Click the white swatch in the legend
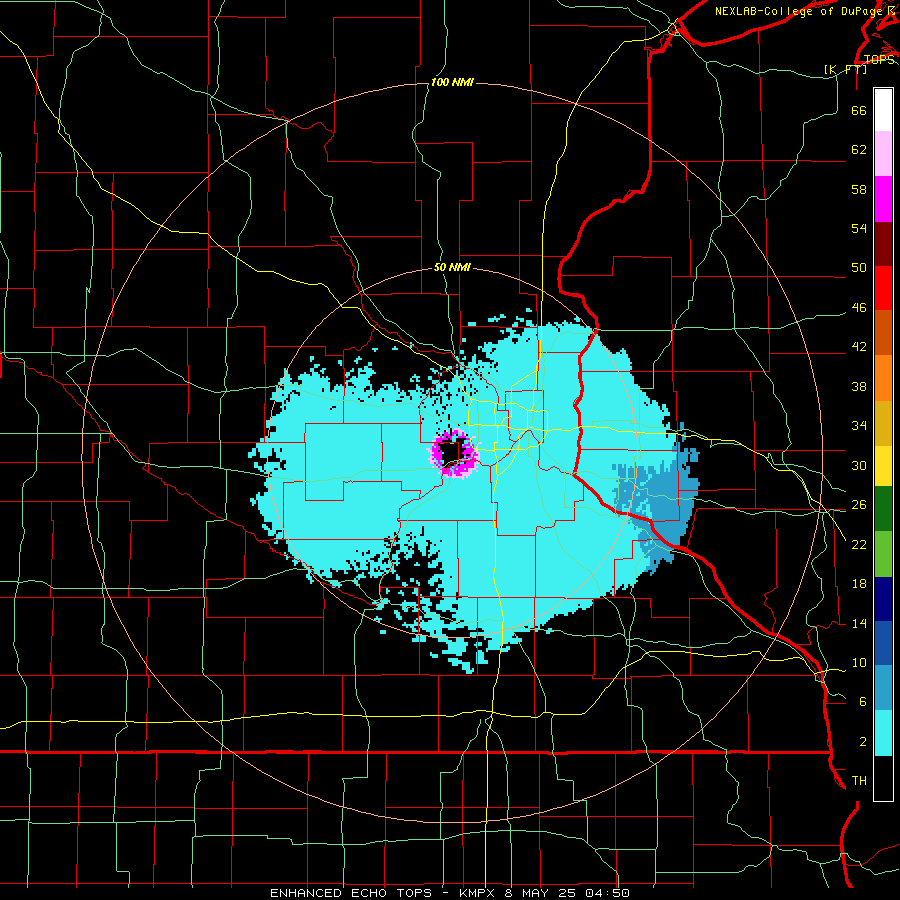The height and width of the screenshot is (900, 900). point(883,110)
